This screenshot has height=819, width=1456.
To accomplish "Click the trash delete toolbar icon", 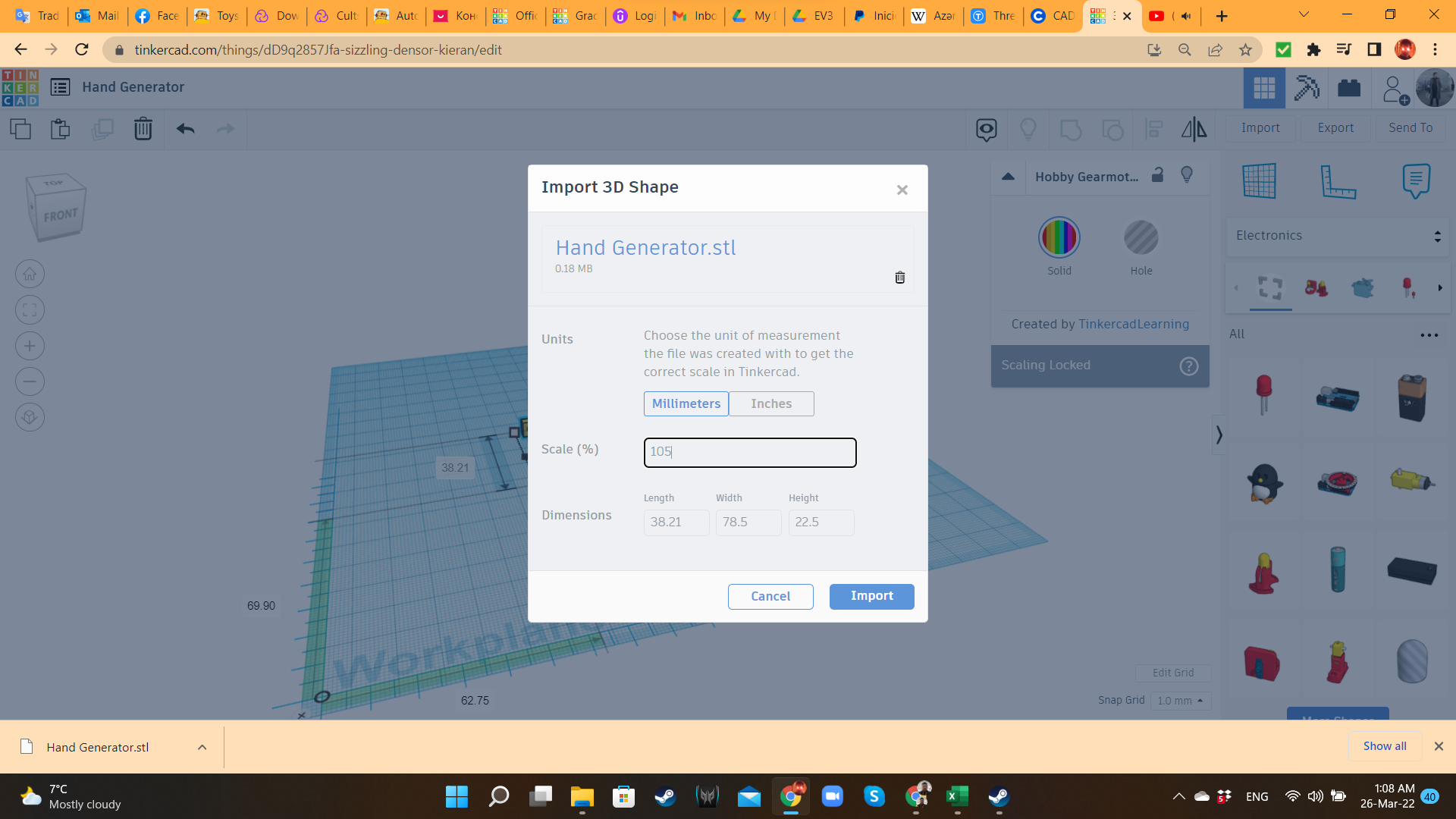I will click(x=143, y=129).
